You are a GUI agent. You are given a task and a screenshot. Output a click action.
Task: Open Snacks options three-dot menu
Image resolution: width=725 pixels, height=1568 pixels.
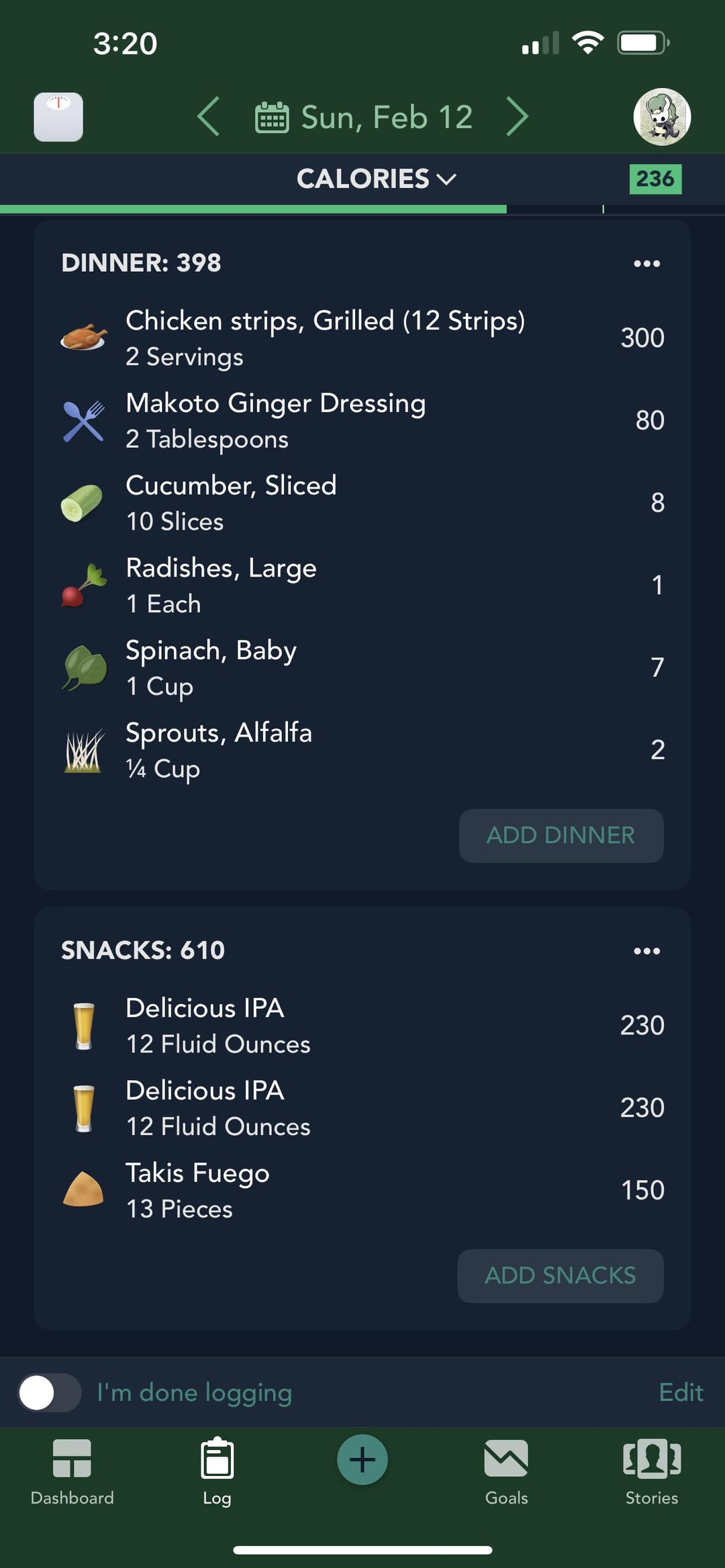click(646, 950)
